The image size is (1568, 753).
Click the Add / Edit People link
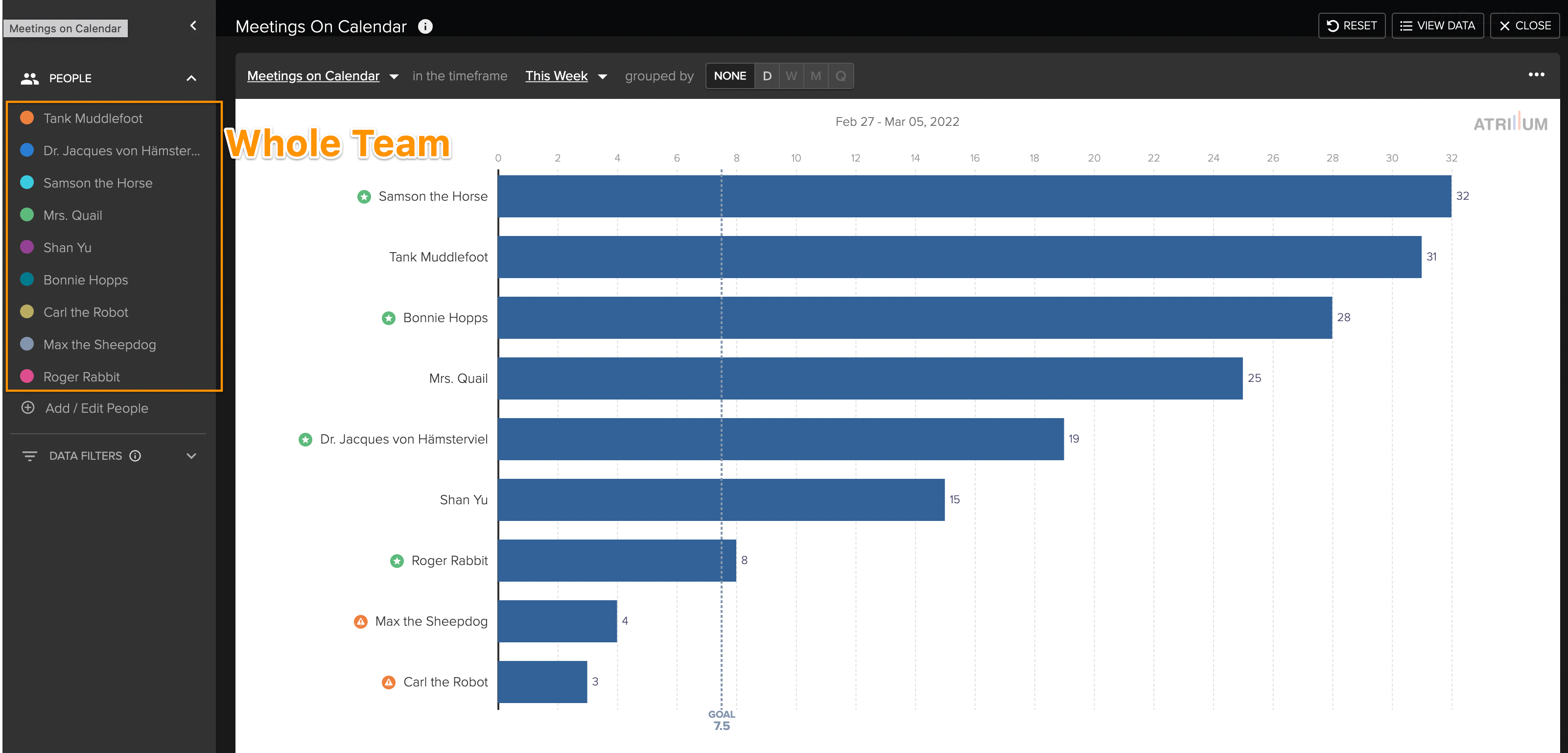(x=97, y=408)
